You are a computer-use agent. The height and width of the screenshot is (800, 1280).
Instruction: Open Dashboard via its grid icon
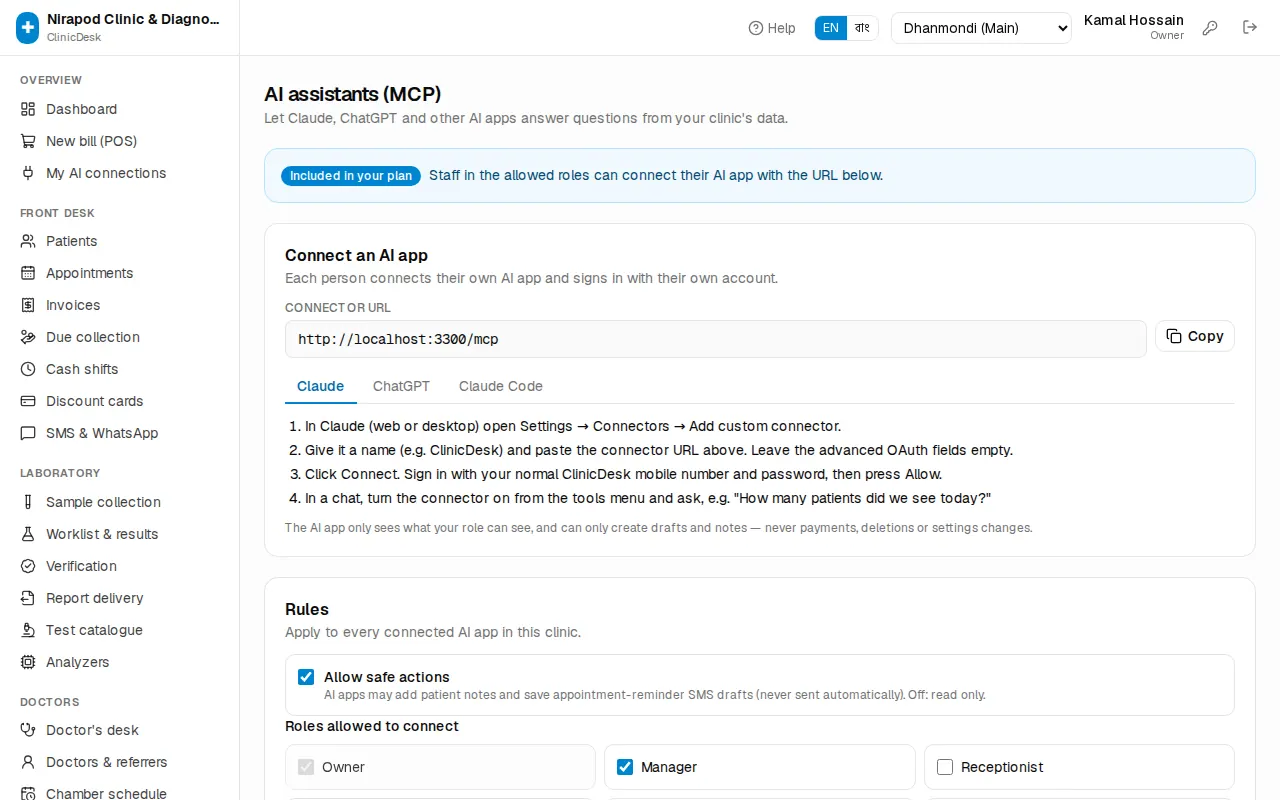coord(28,109)
